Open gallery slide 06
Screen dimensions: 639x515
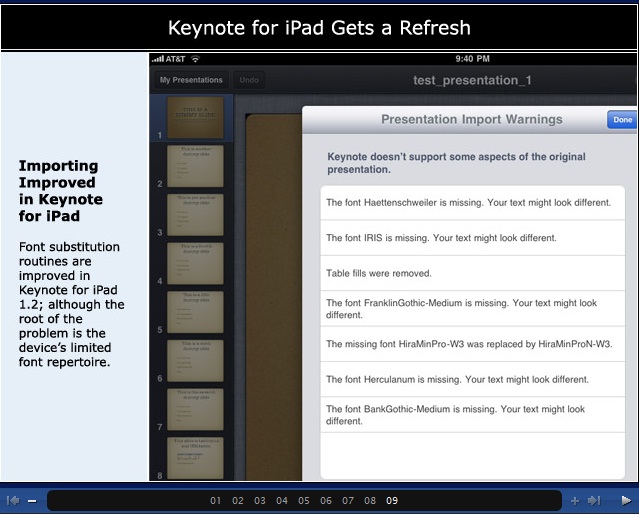click(326, 501)
